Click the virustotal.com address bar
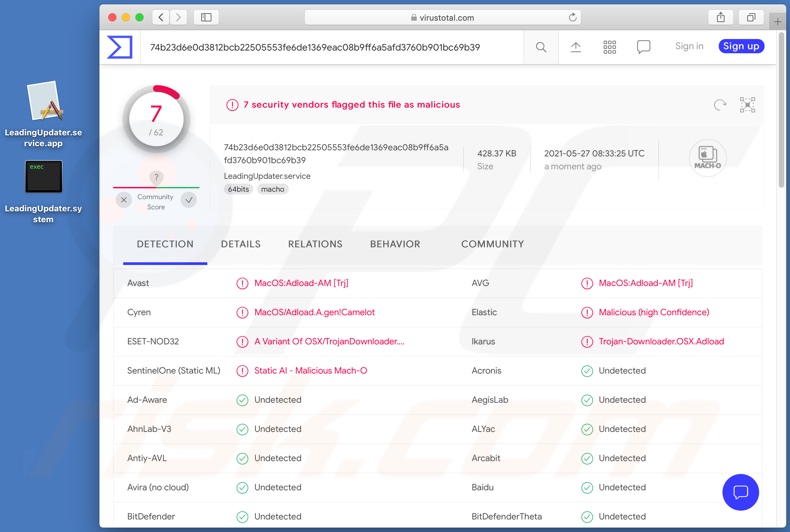 (x=442, y=18)
